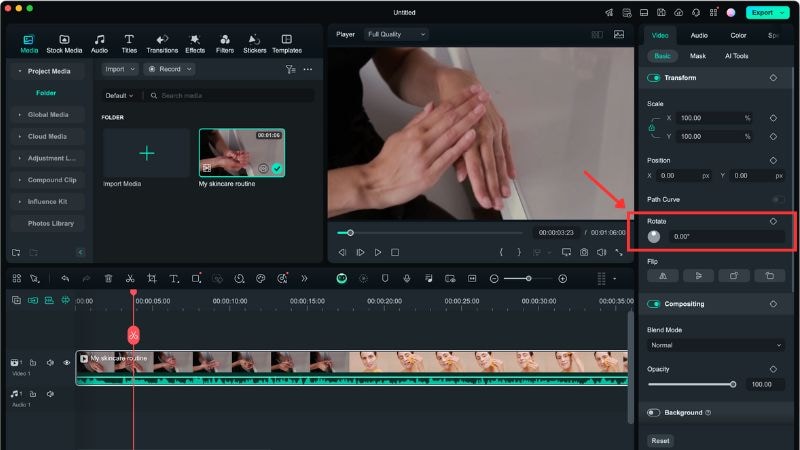Expand the Project Media tree item
The width and height of the screenshot is (800, 450).
click(x=20, y=71)
